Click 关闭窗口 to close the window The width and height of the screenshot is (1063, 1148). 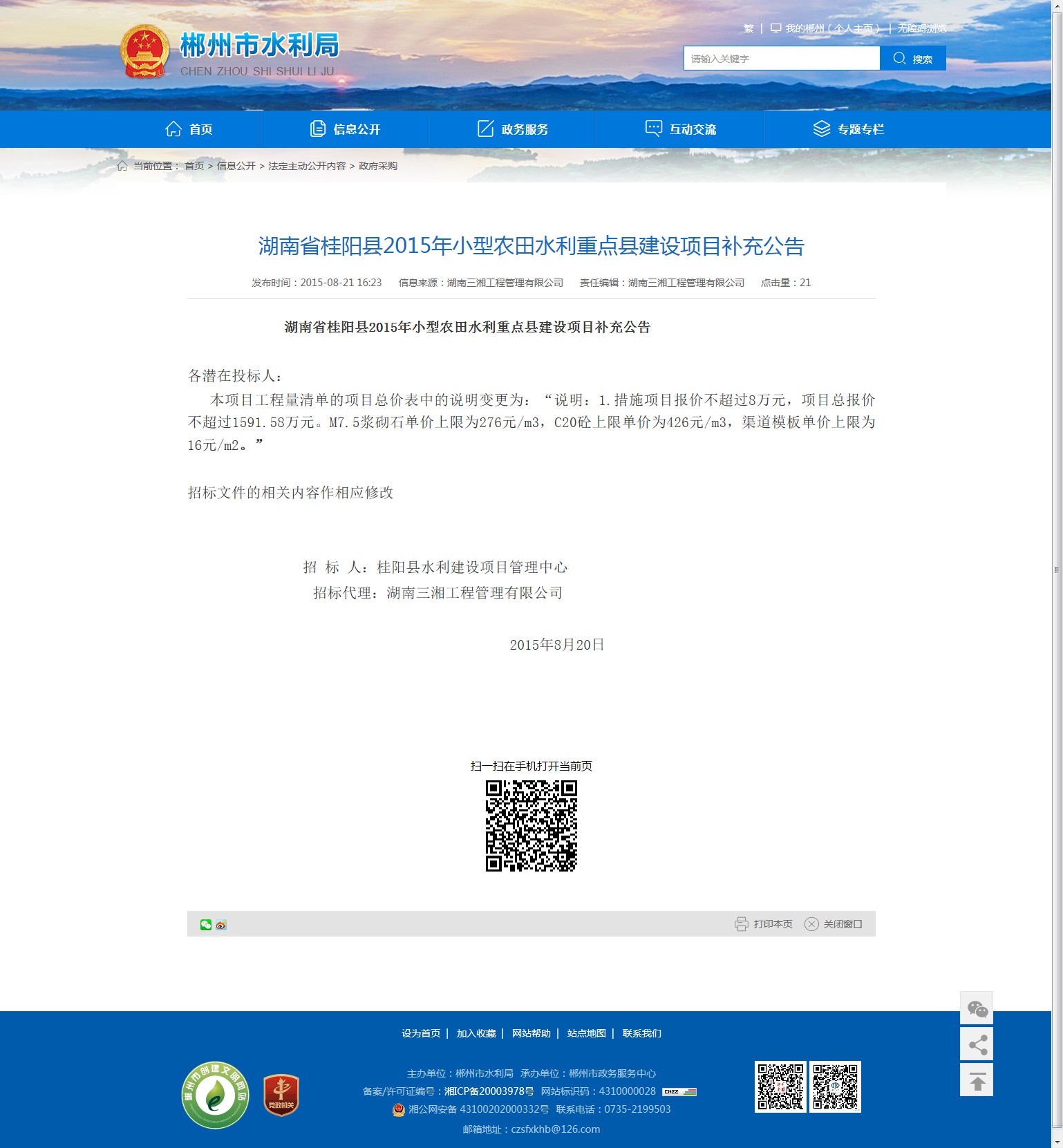834,924
